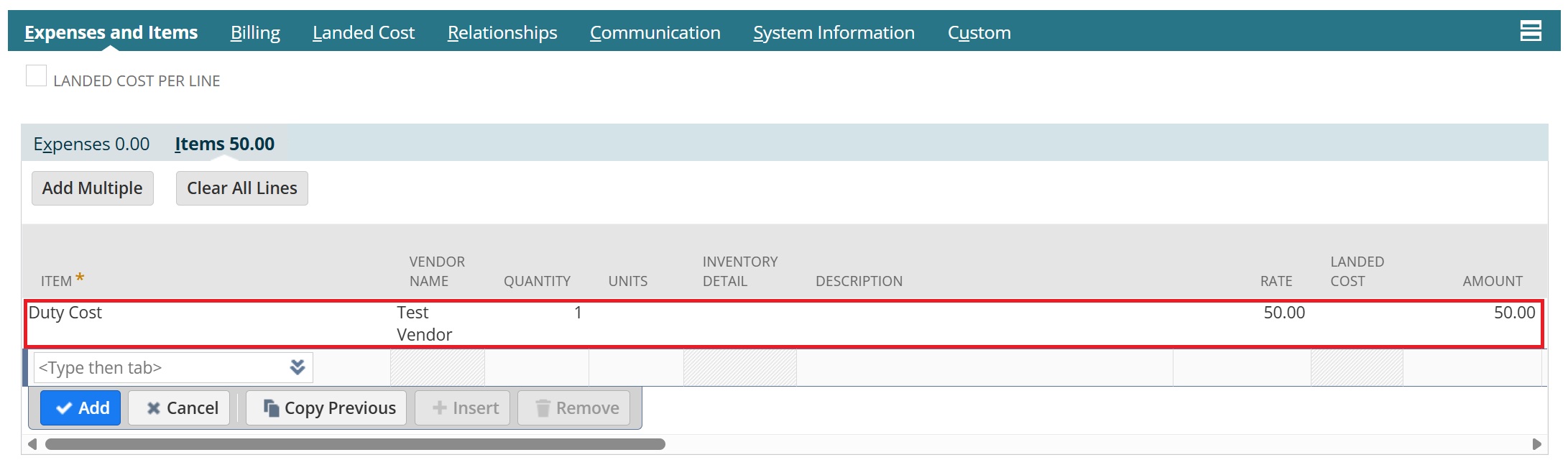Click the Insert line button
The image size is (1568, 465).
click(x=463, y=408)
